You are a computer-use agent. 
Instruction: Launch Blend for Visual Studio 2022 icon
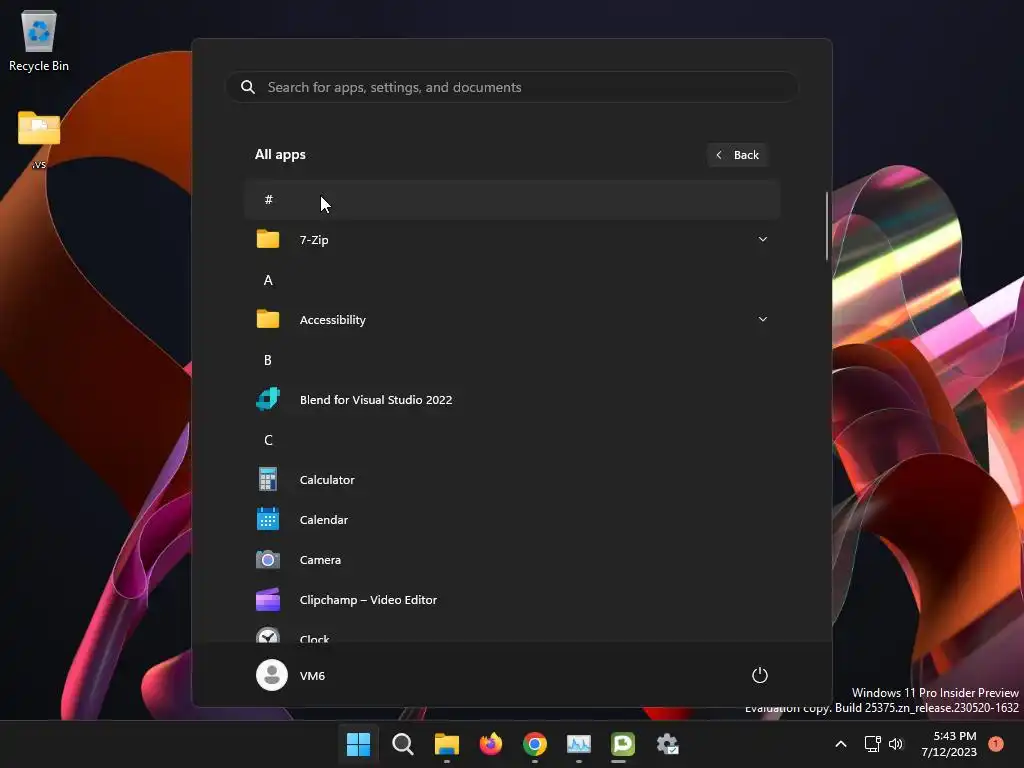(x=268, y=399)
